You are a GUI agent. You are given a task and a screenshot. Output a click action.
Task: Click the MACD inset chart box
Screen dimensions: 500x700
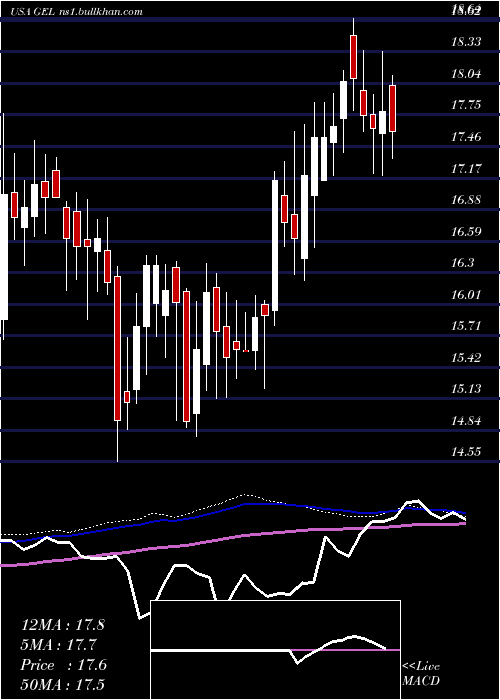click(x=275, y=650)
